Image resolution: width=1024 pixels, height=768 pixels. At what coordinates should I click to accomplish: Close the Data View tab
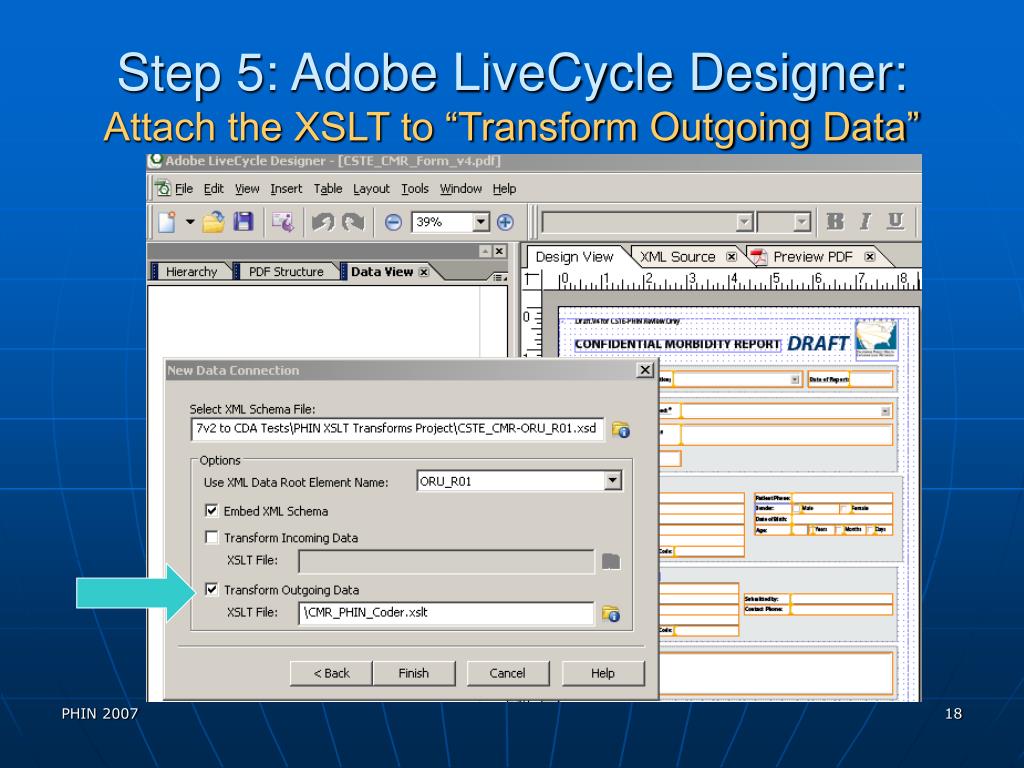coord(424,272)
